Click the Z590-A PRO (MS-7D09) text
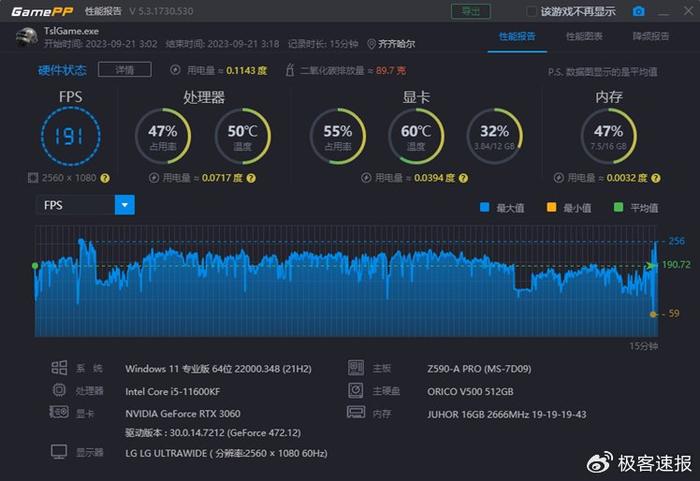This screenshot has width=700, height=481. [479, 369]
